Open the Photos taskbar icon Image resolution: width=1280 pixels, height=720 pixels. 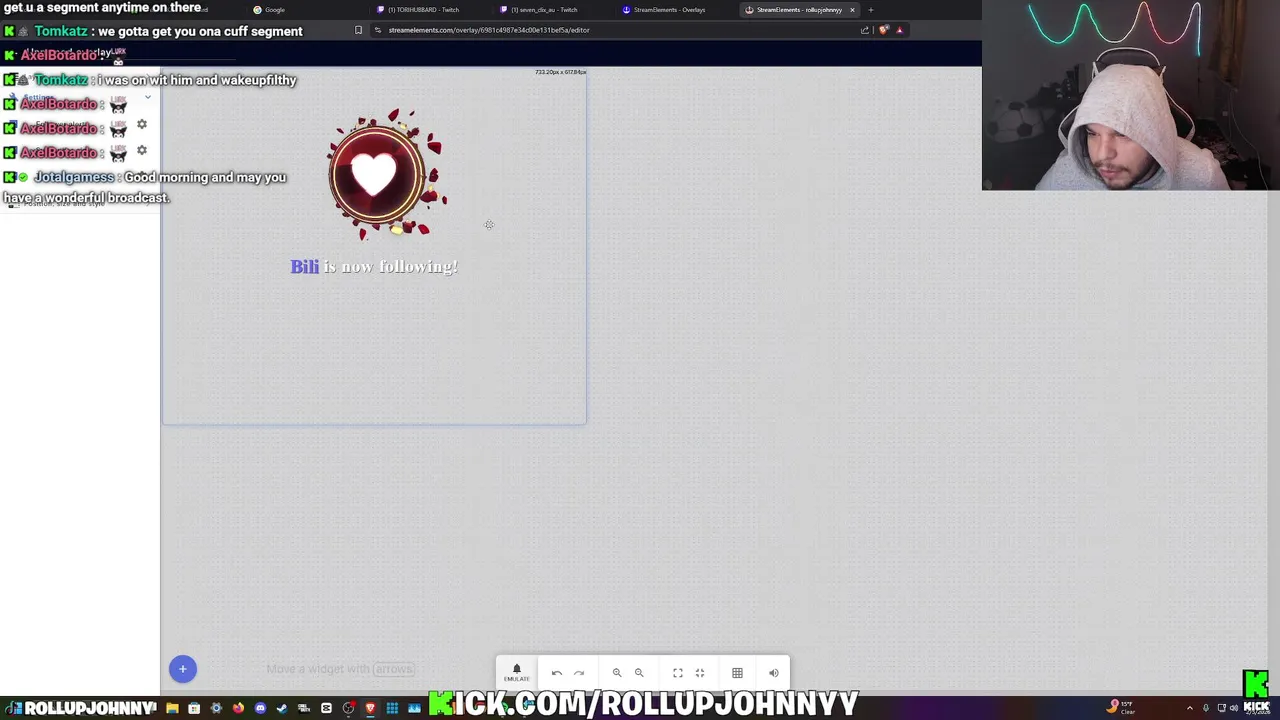coord(414,708)
